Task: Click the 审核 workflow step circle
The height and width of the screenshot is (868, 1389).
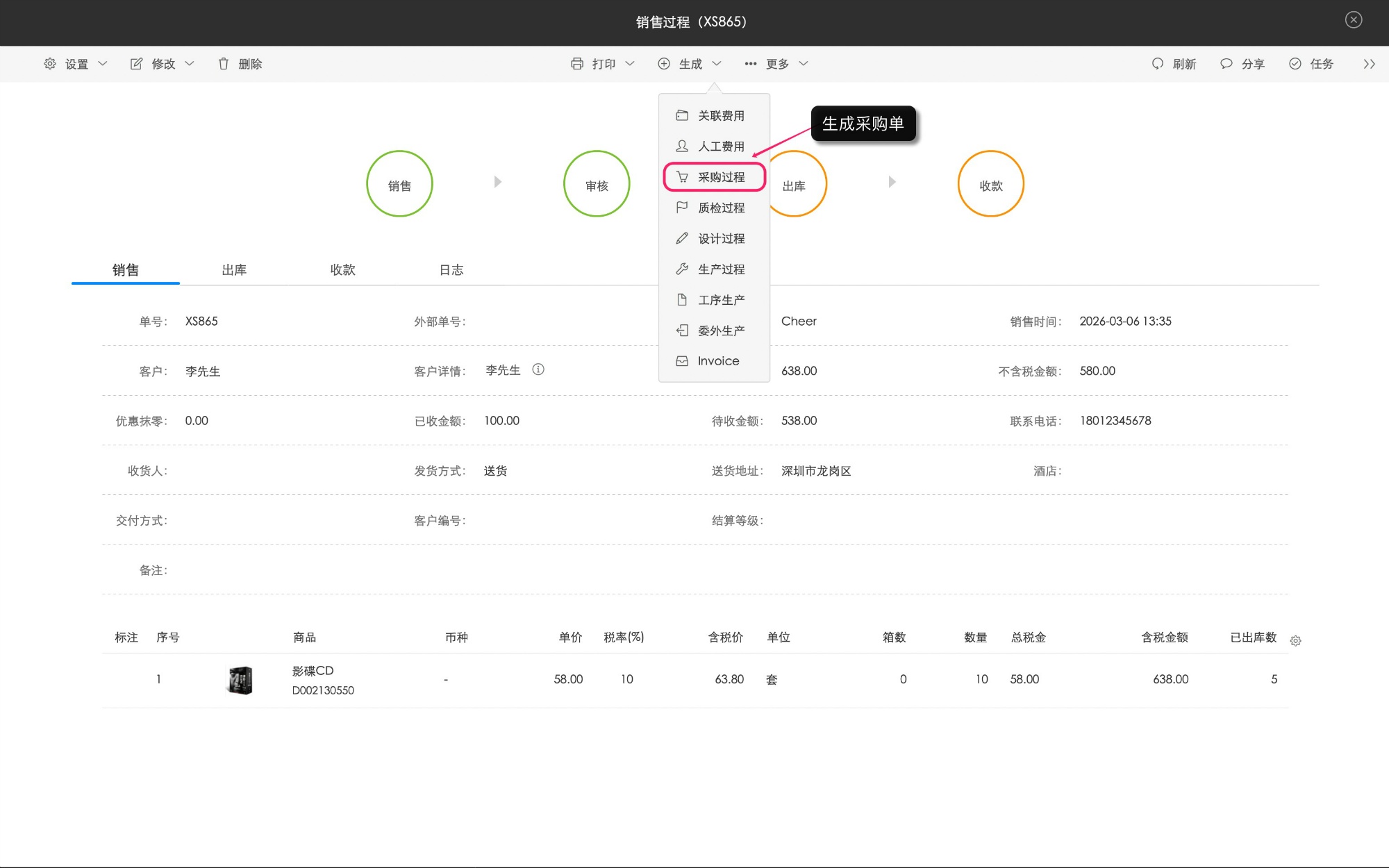Action: pos(597,184)
